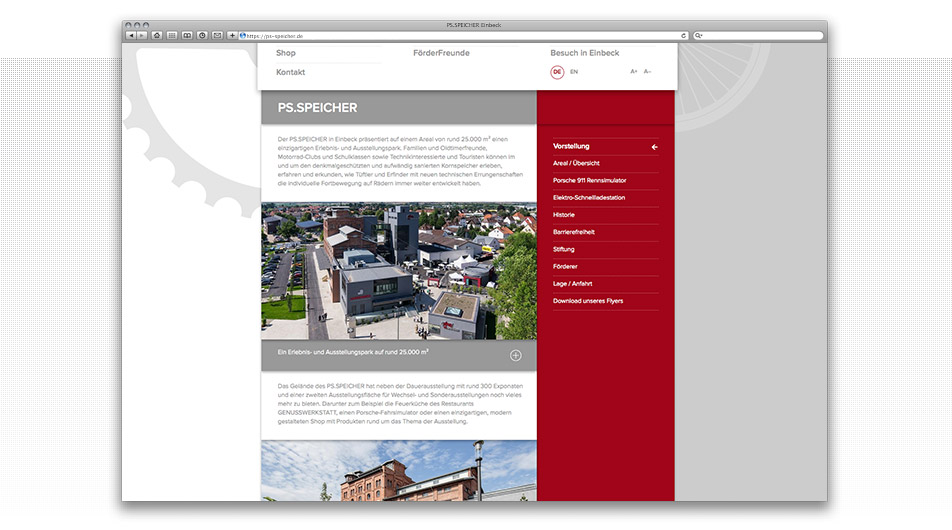Expand the image caption plus circle
The height and width of the screenshot is (530, 952).
coord(516,355)
